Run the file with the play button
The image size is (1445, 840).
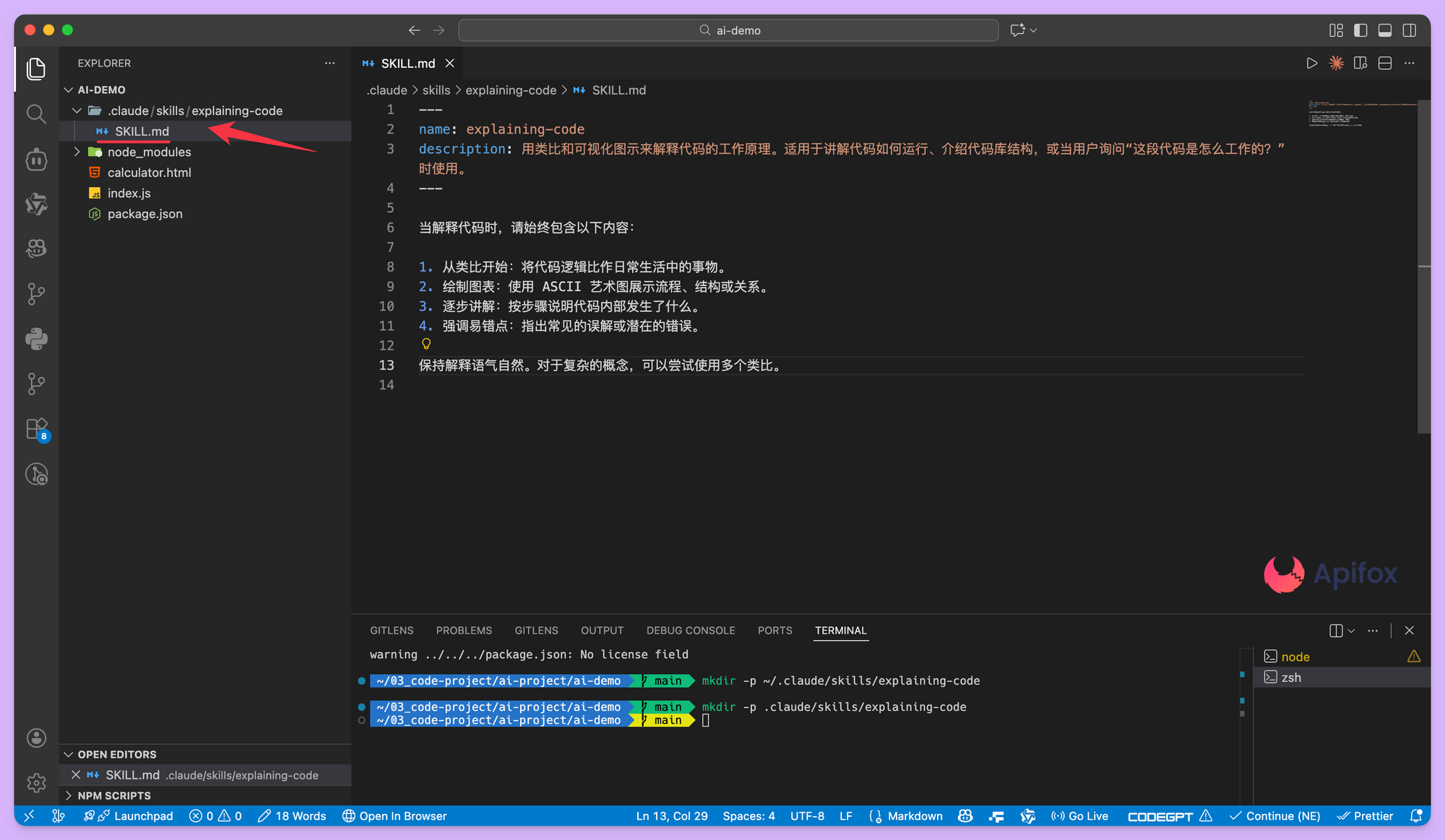click(x=1313, y=63)
